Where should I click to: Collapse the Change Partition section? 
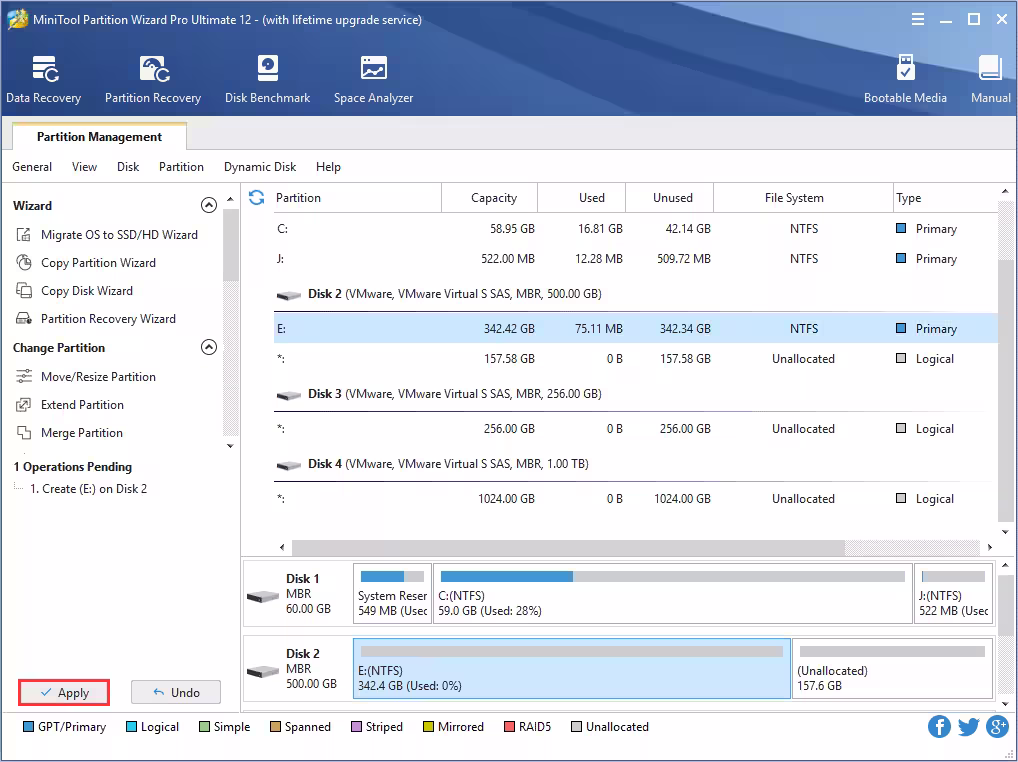pyautogui.click(x=208, y=347)
